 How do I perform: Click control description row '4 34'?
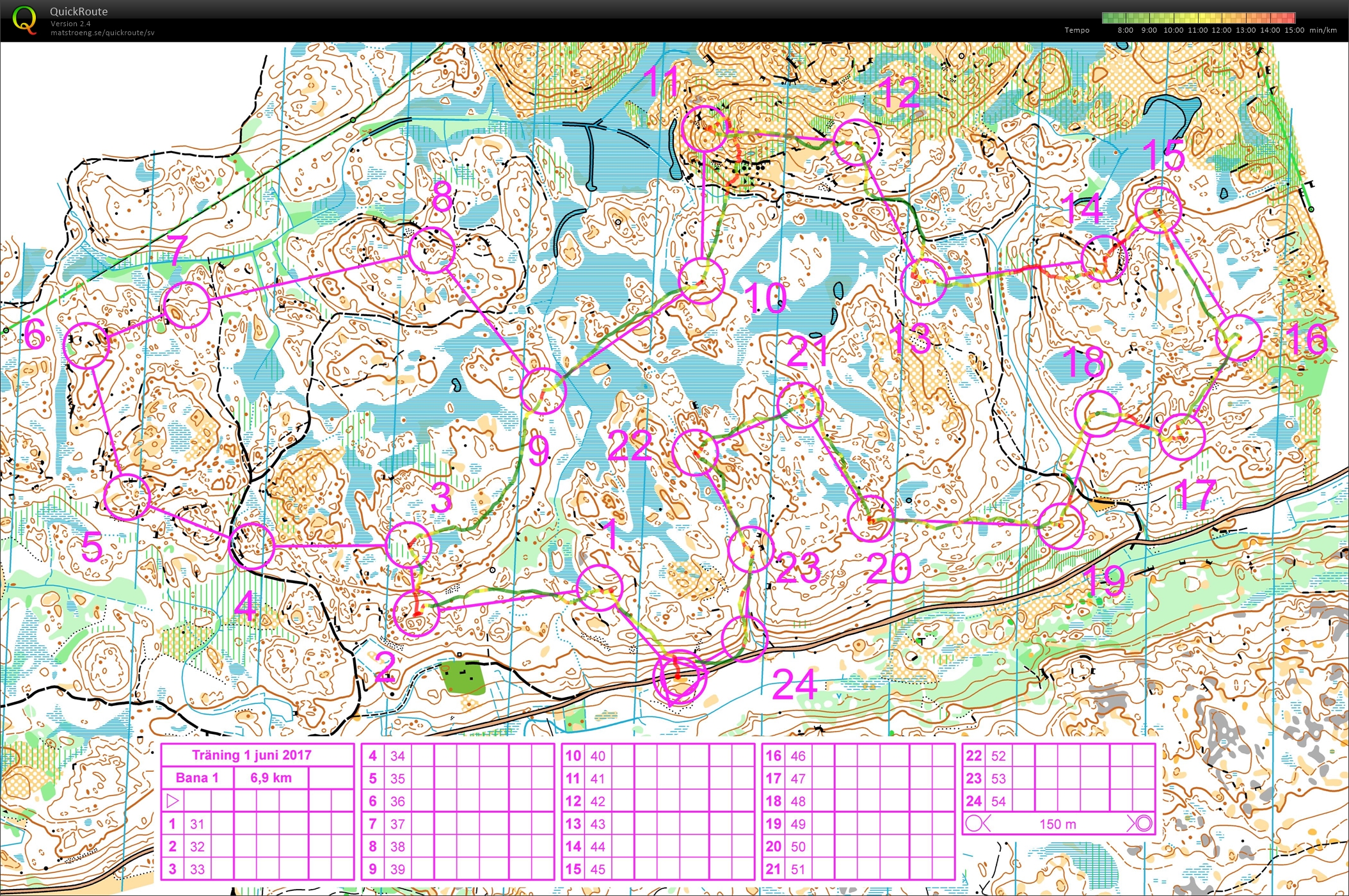pyautogui.click(x=458, y=756)
